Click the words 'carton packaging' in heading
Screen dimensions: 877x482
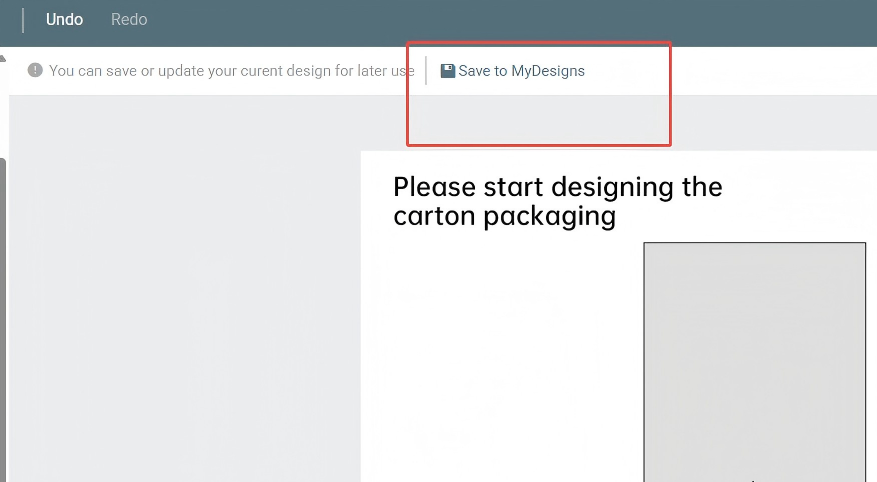[504, 216]
